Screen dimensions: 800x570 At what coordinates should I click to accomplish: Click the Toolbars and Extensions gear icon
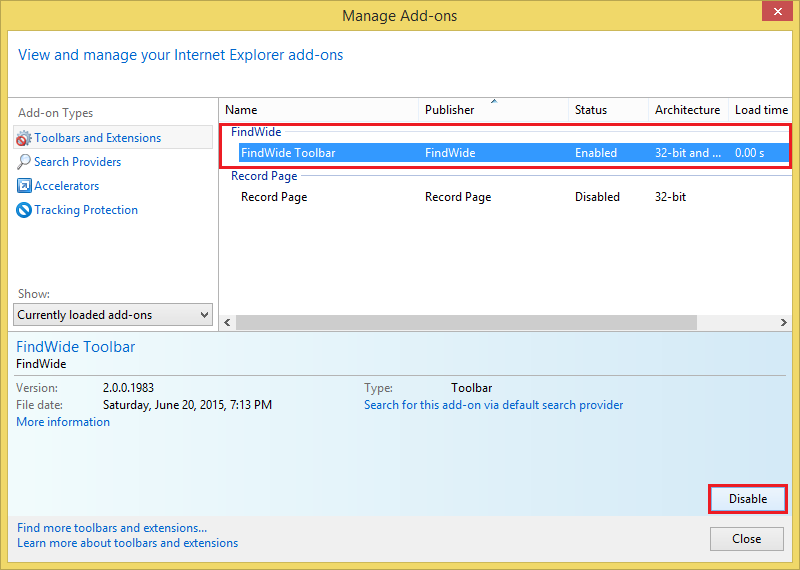(x=23, y=138)
